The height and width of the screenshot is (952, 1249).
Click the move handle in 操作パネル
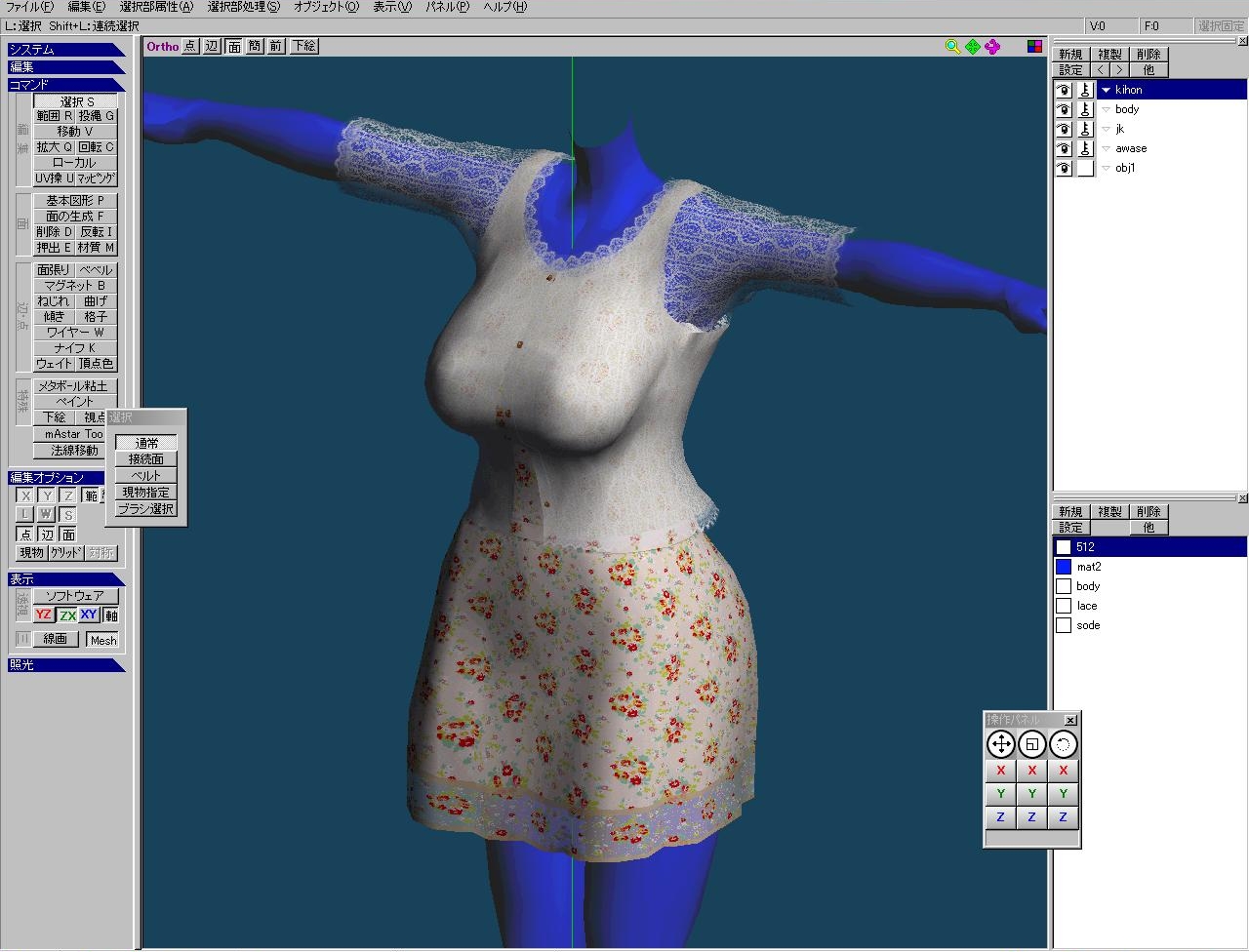tap(1000, 745)
